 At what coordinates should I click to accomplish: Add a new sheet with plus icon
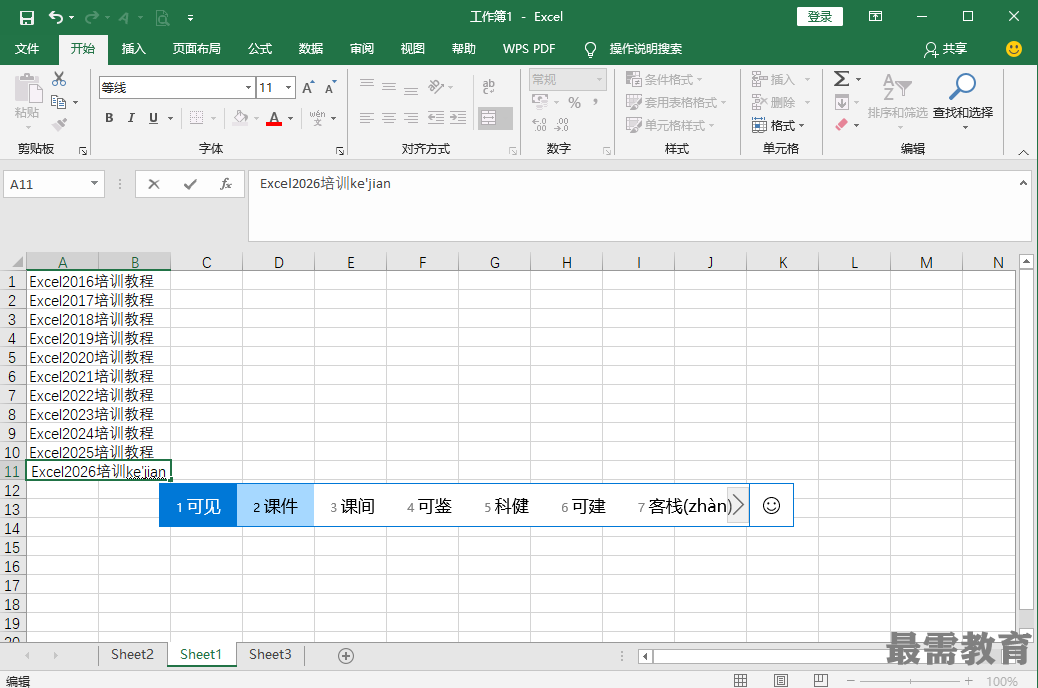click(346, 656)
